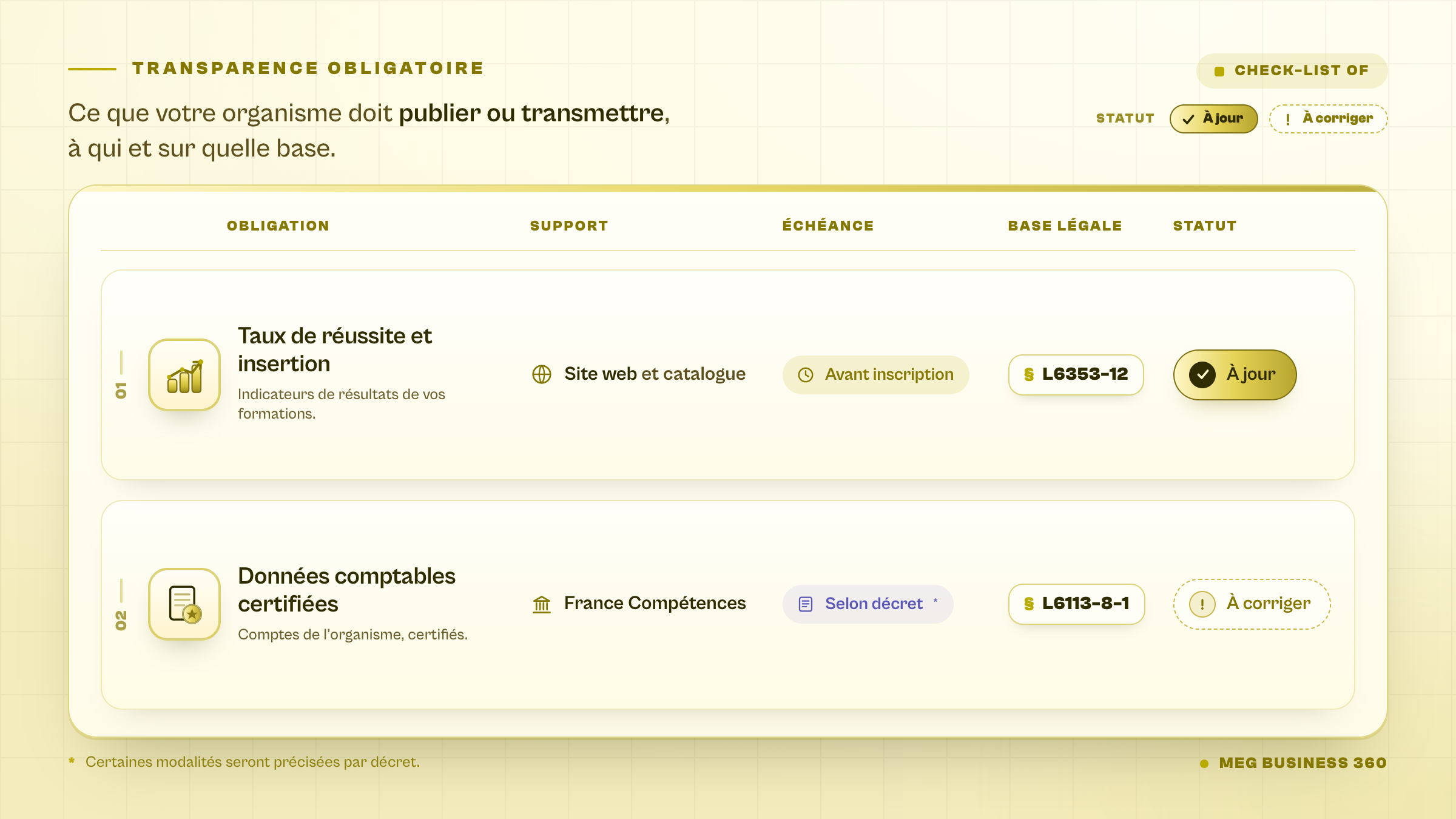
Task: Click the footnote Certaines modalités seront précisées par décret
Action: click(x=252, y=762)
